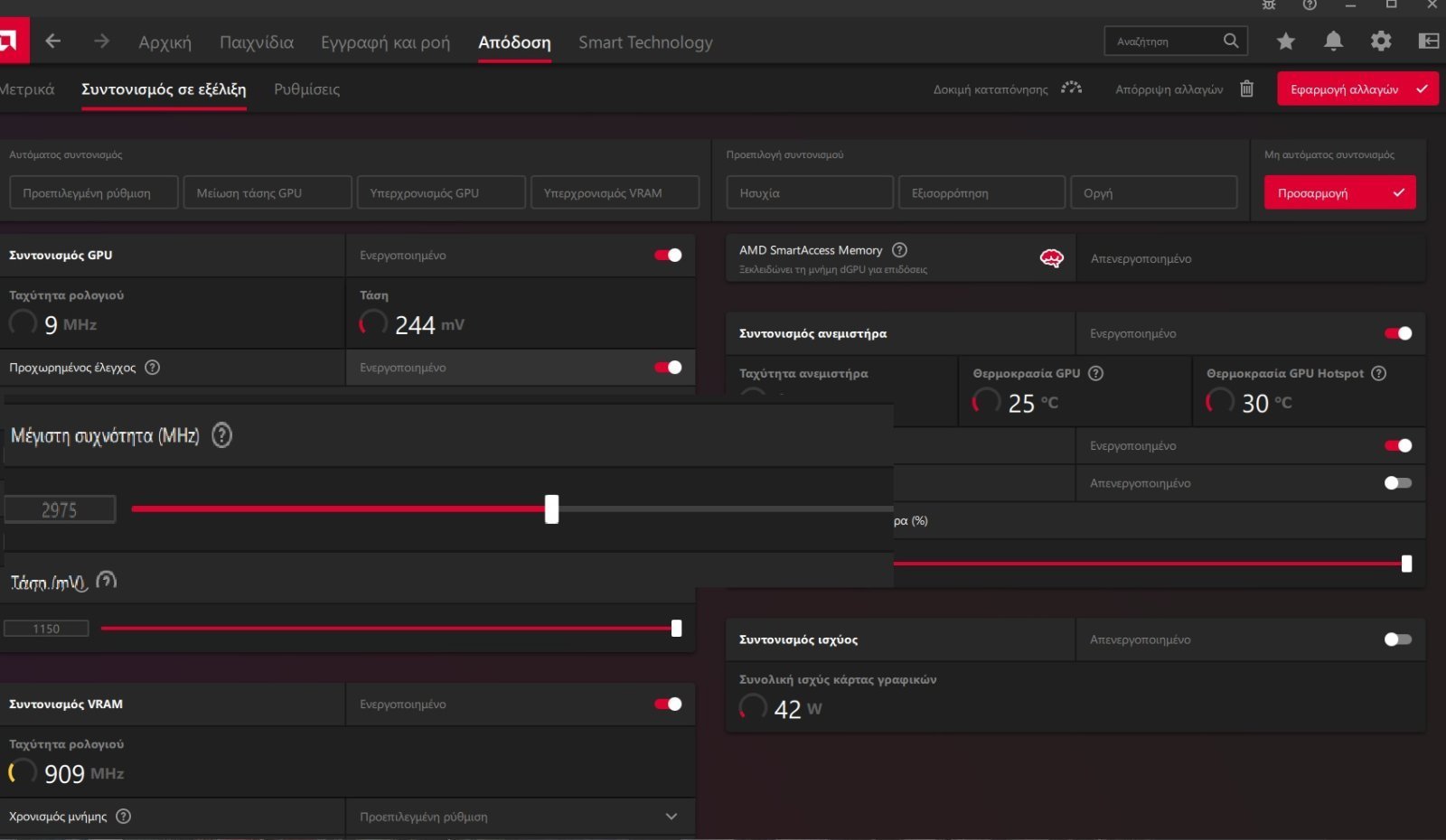The width and height of the screenshot is (1446, 840).
Task: Click the stress test gauge icon
Action: [x=1071, y=89]
